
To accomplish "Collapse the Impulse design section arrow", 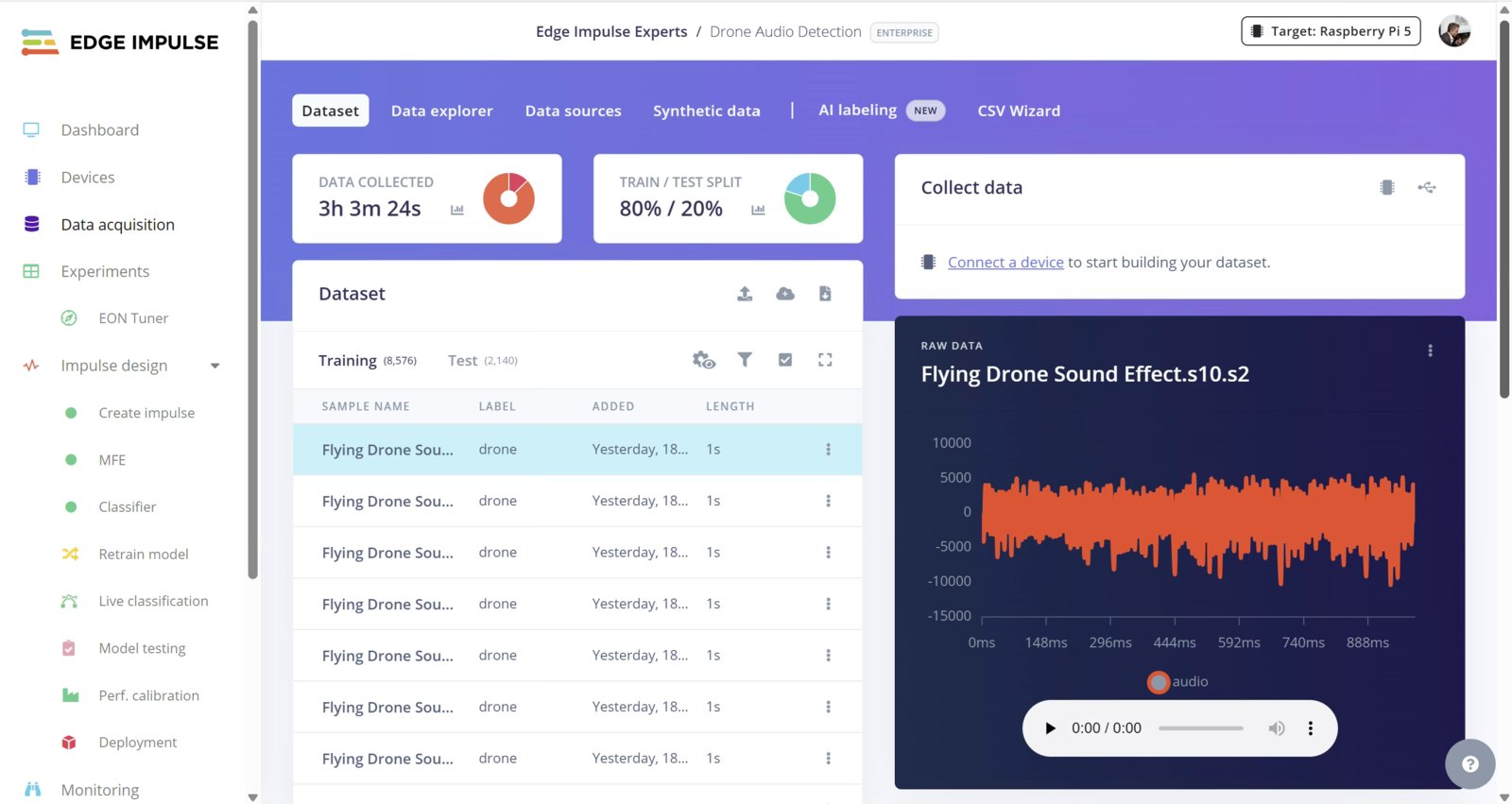I will [215, 367].
